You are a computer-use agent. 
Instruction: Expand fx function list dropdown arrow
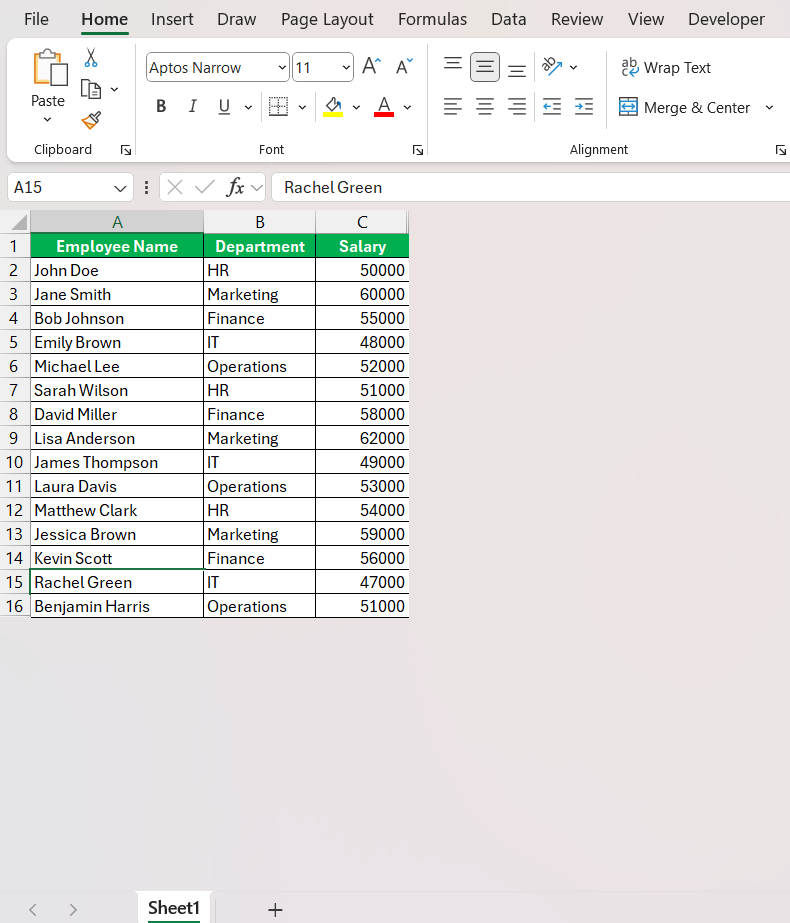coord(256,188)
